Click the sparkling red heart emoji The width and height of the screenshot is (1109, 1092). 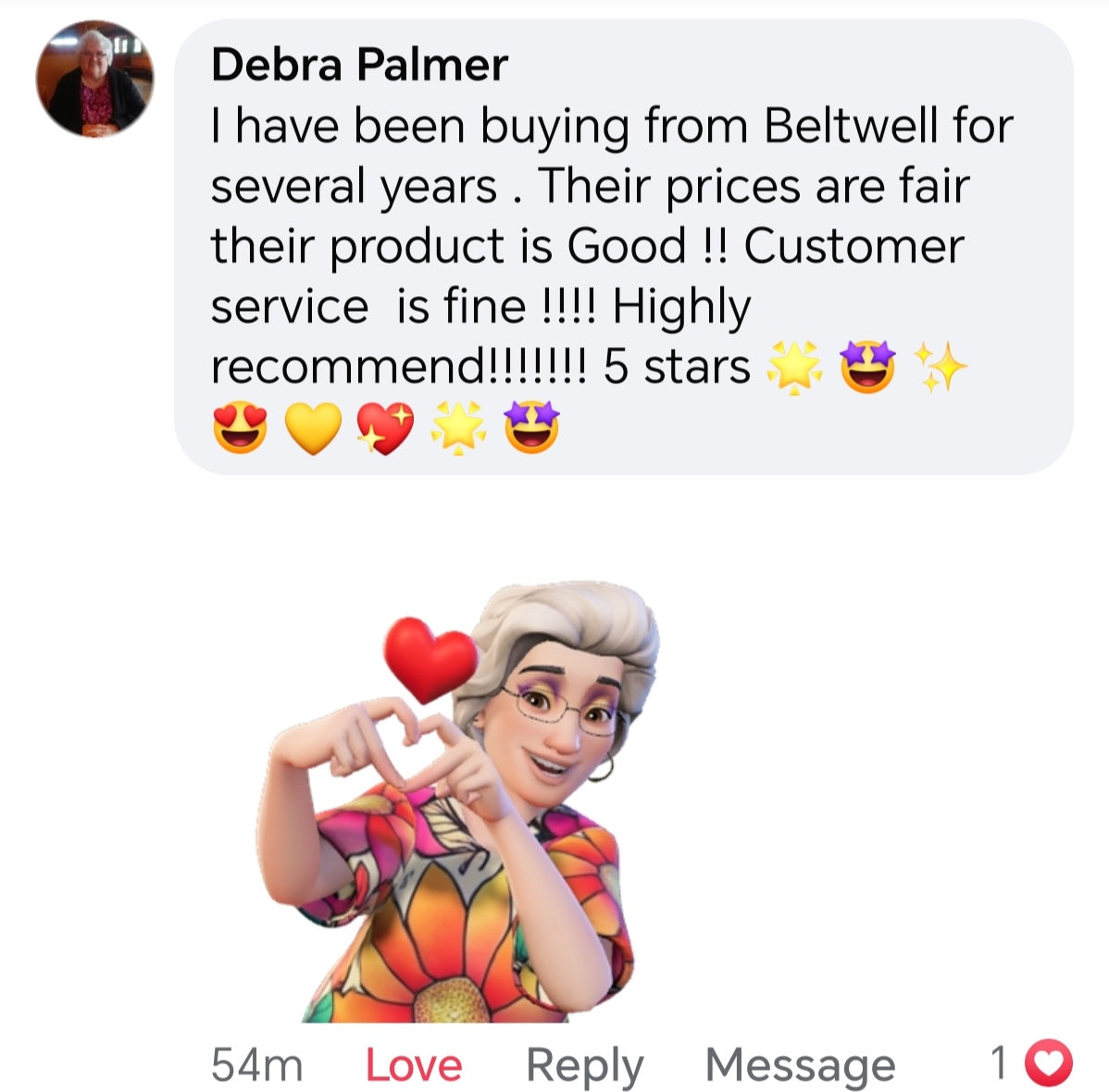pyautogui.click(x=385, y=428)
